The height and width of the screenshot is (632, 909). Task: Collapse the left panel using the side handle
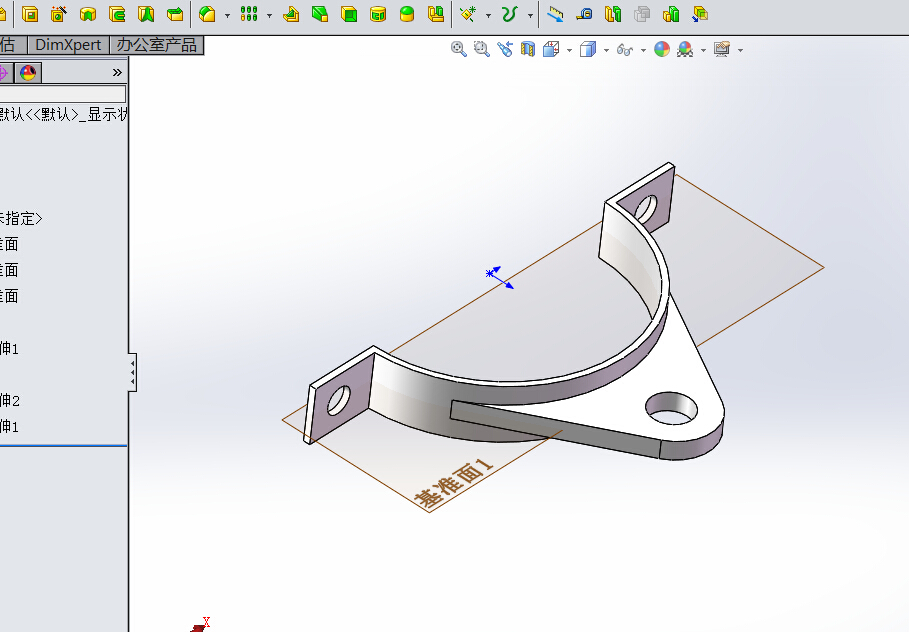[133, 372]
